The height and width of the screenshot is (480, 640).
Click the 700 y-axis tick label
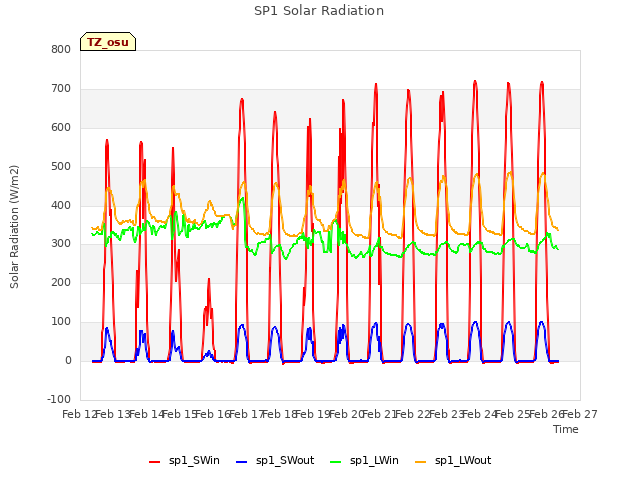coord(61,88)
